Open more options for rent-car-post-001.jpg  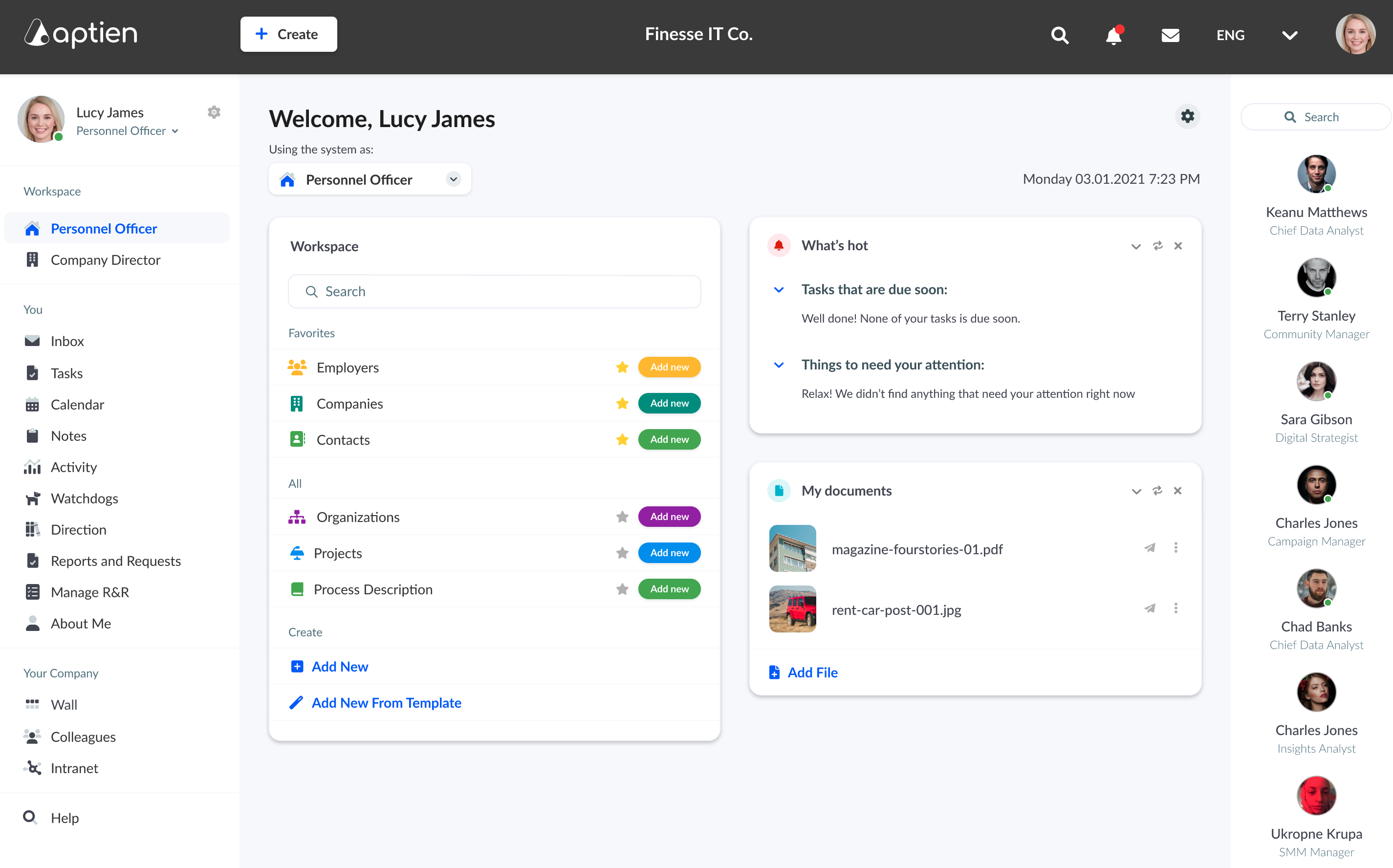click(1175, 608)
